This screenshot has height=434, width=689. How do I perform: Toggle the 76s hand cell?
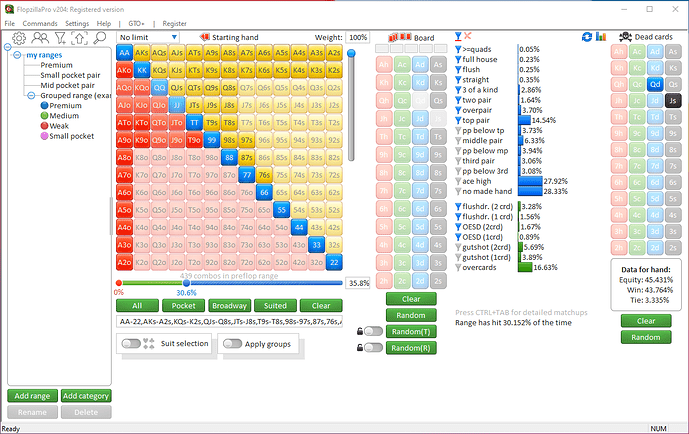coord(264,175)
